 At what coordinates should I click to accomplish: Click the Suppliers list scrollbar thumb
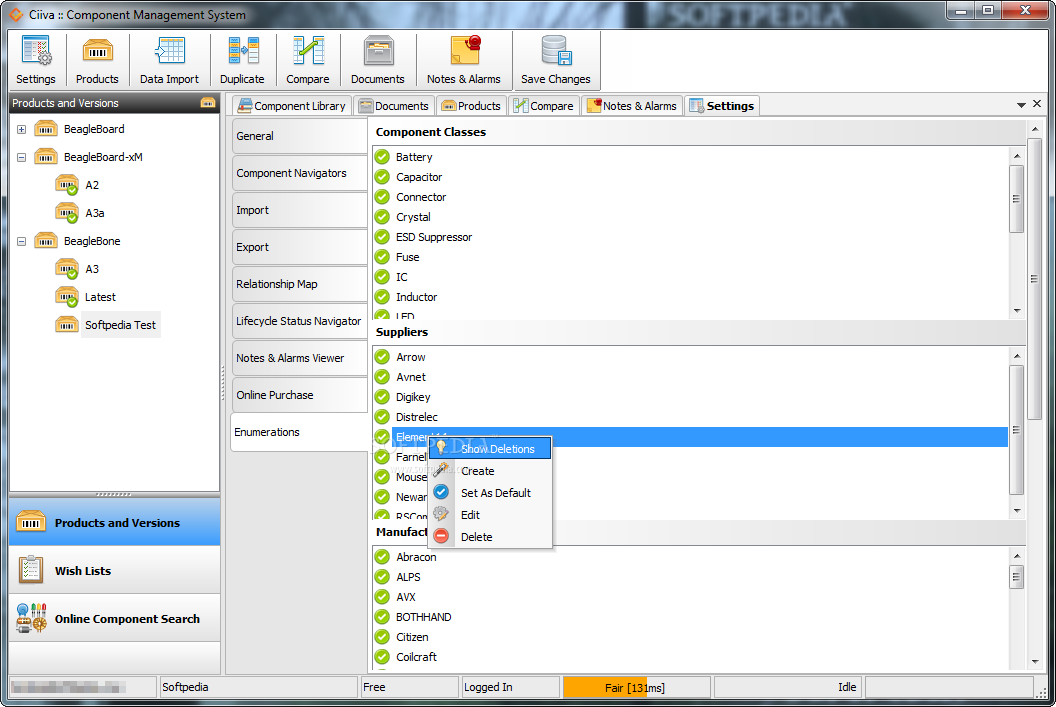1017,430
